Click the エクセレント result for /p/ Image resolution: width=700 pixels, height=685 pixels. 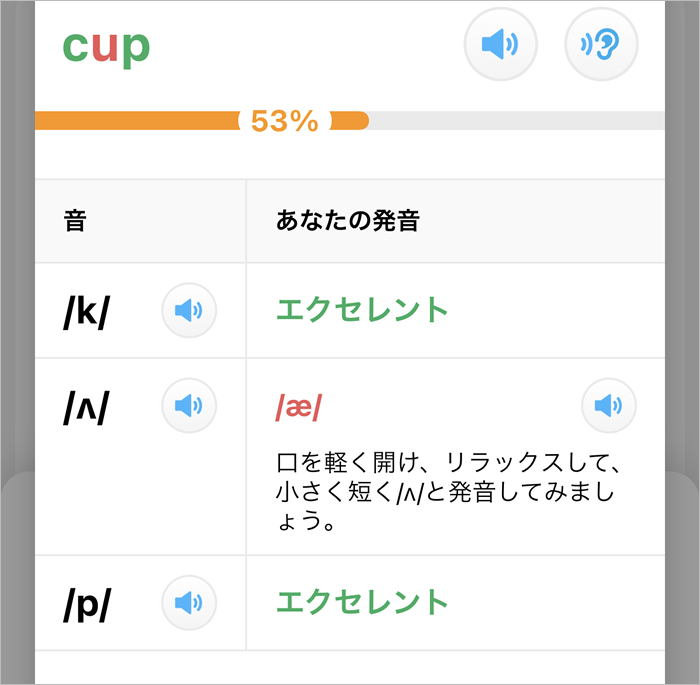tap(362, 602)
